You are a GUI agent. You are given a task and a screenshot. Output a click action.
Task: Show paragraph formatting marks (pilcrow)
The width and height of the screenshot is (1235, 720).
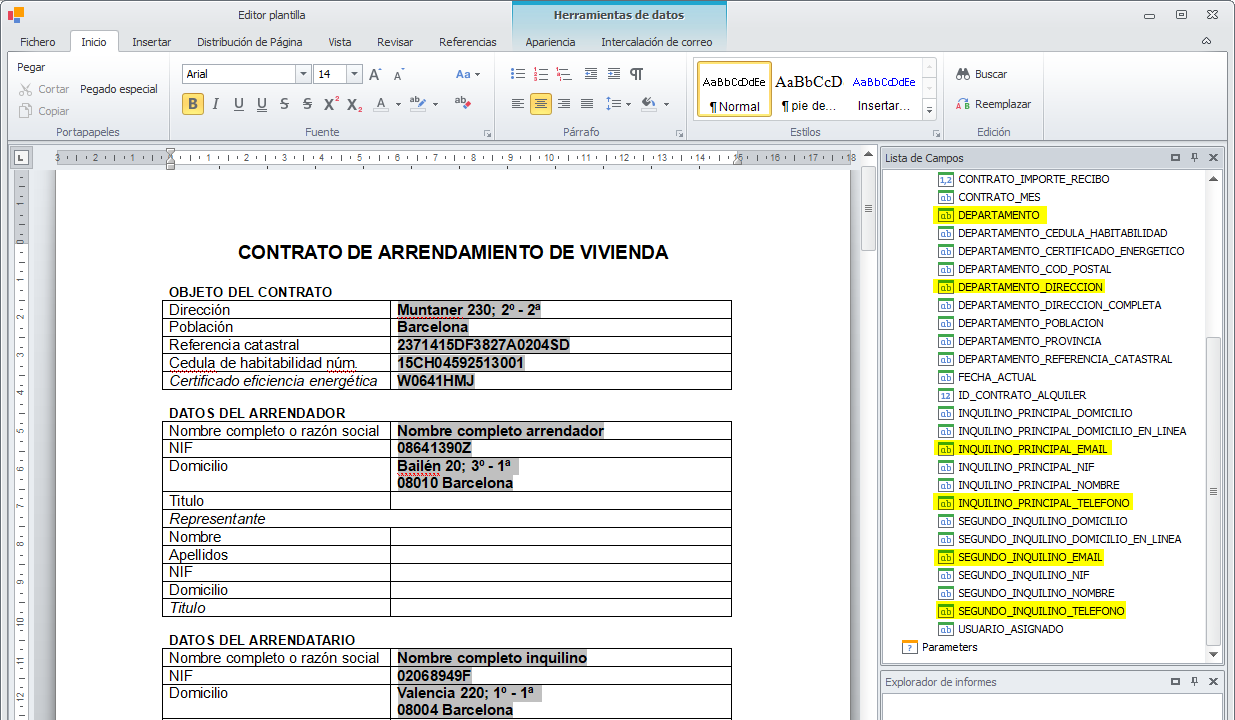coord(637,74)
